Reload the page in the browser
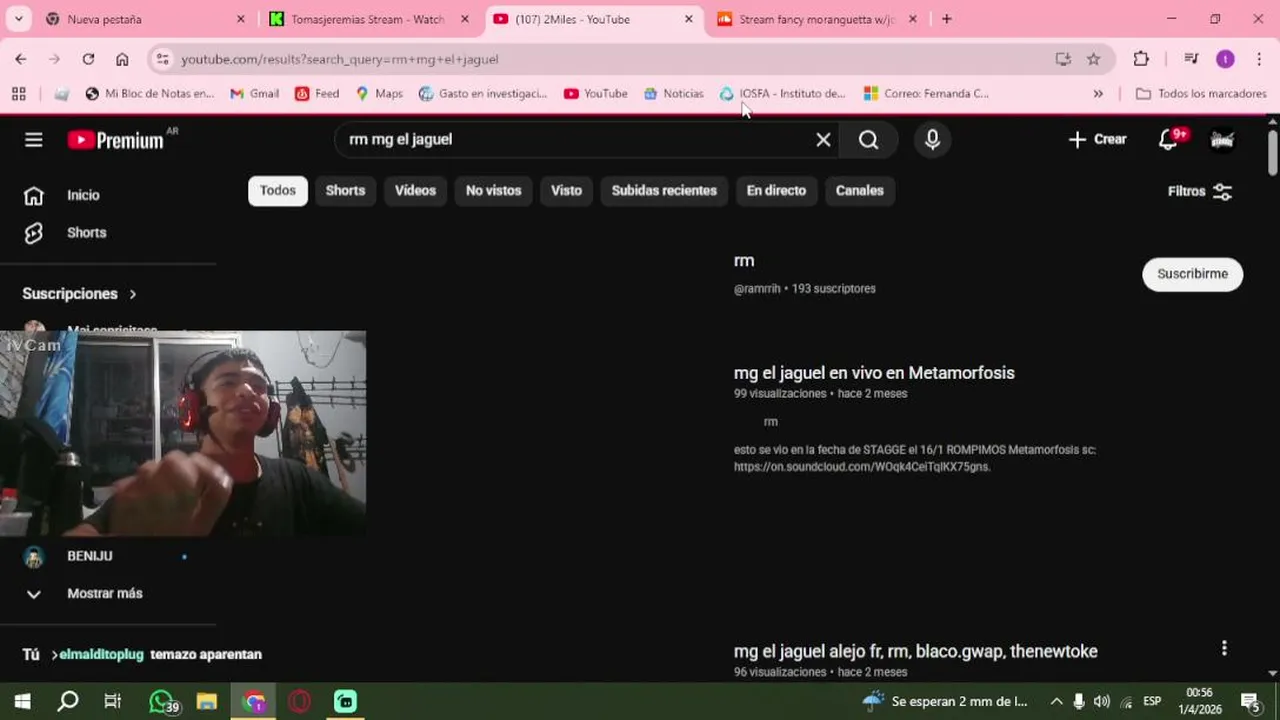 point(88,59)
